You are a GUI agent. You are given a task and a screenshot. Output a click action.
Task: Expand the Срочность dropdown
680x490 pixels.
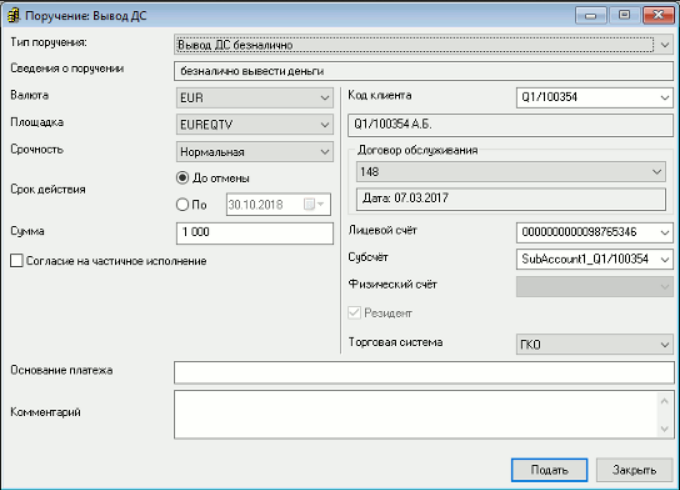[324, 152]
